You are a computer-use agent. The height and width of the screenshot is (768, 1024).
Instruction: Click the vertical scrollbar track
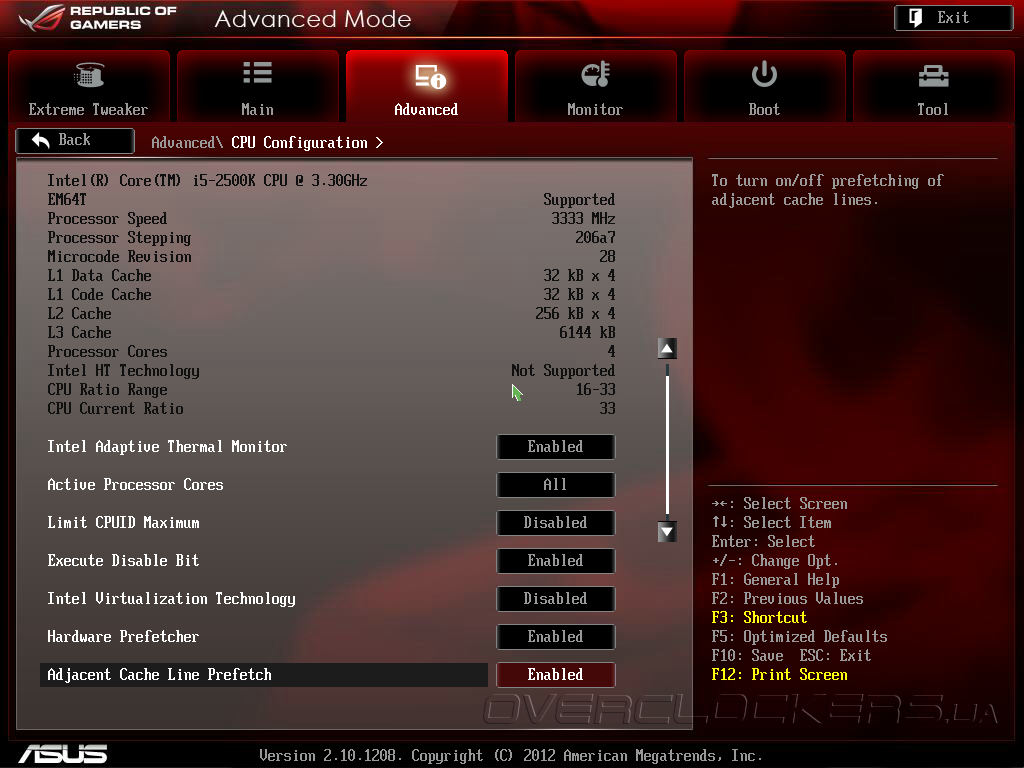(667, 440)
